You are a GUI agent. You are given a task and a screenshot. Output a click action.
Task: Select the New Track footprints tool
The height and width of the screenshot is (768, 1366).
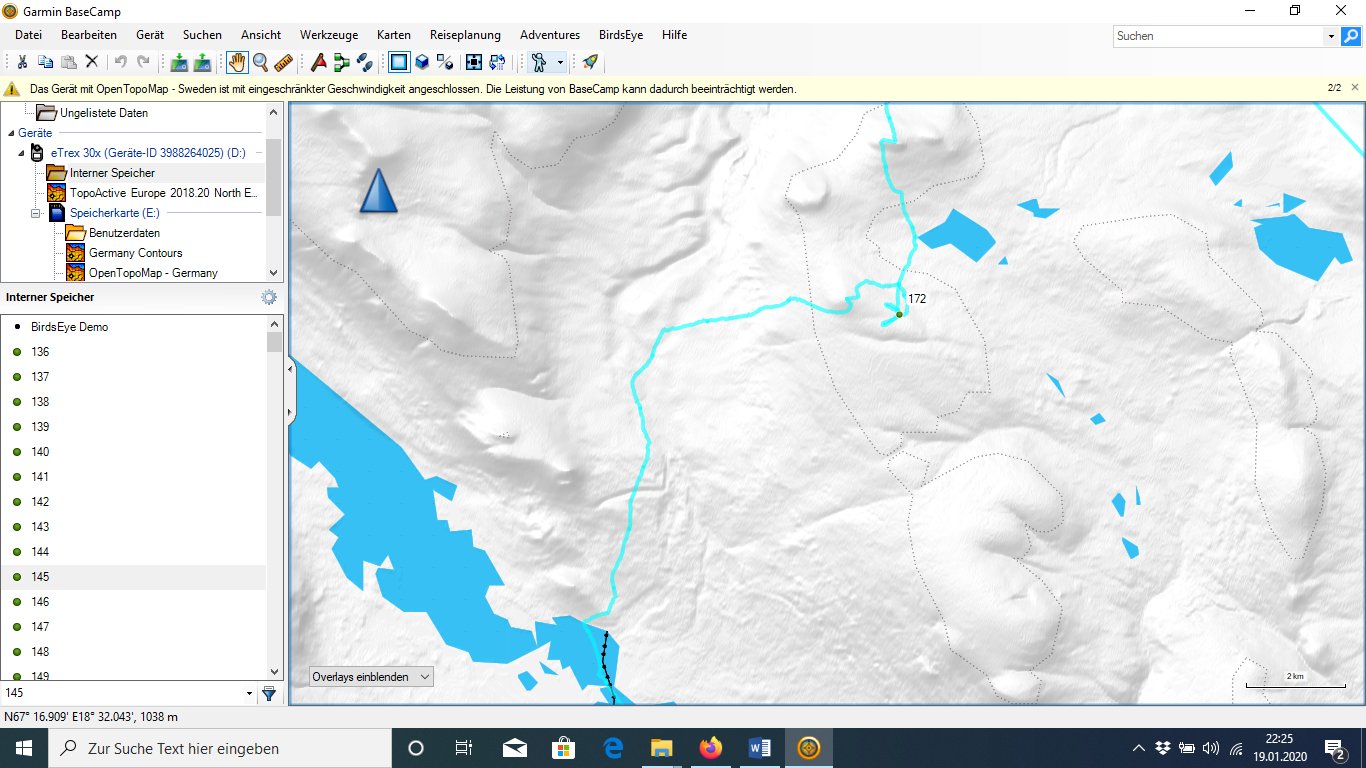pos(364,62)
